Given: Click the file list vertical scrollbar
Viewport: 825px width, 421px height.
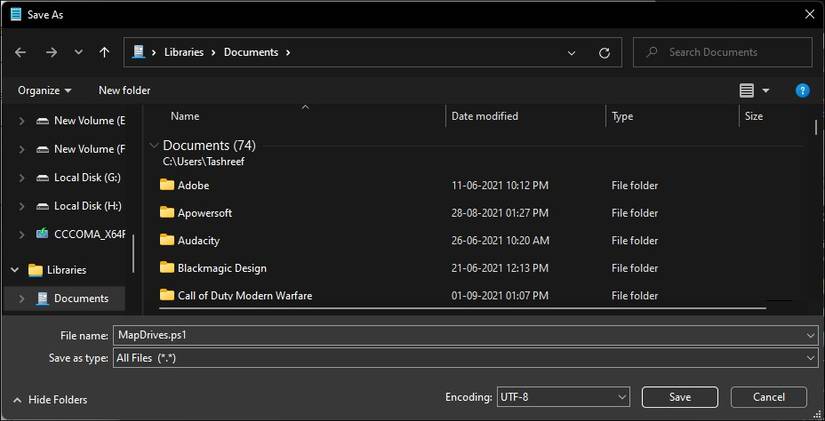Looking at the screenshot, I should point(816,127).
